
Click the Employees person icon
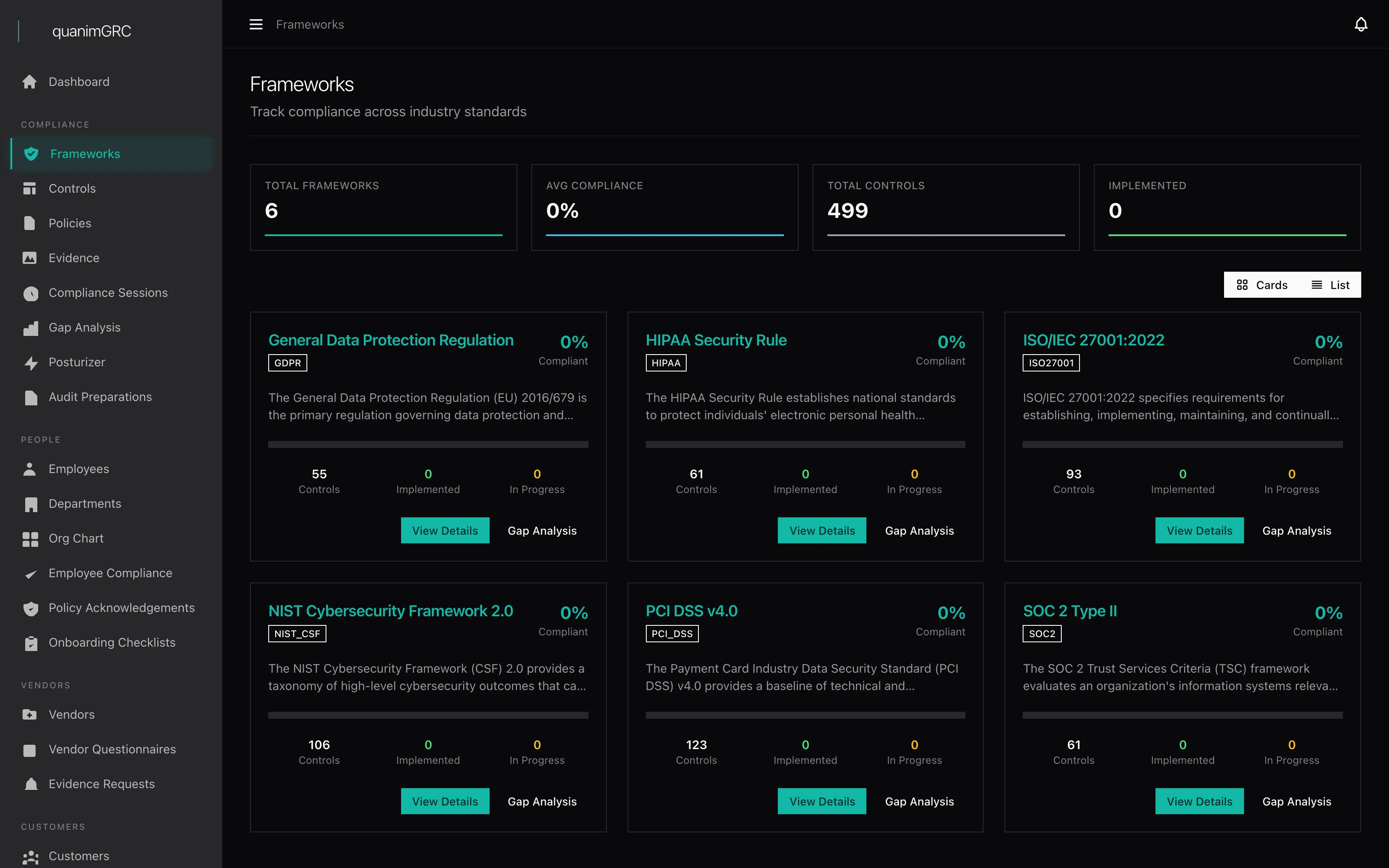pyautogui.click(x=30, y=469)
